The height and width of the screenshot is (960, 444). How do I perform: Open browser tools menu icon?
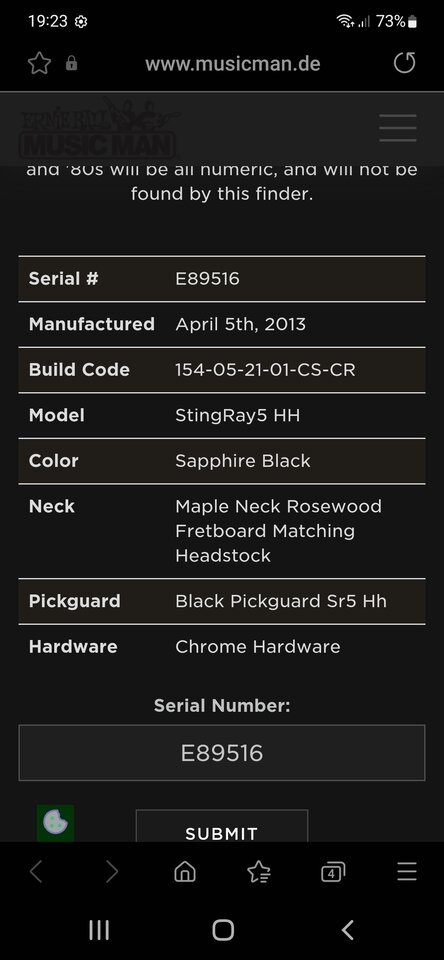[x=407, y=871]
